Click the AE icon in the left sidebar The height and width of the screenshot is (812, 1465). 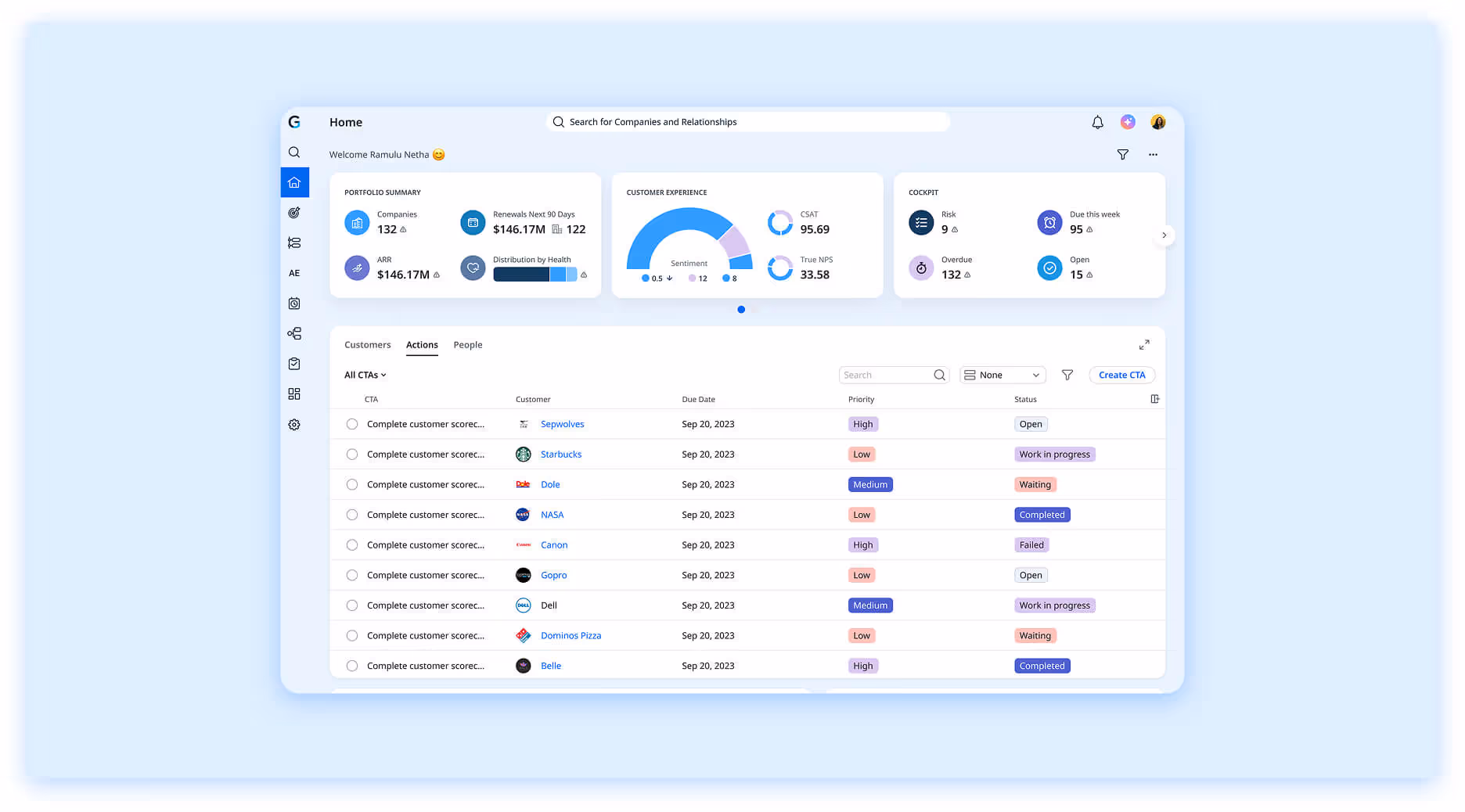pyautogui.click(x=294, y=272)
